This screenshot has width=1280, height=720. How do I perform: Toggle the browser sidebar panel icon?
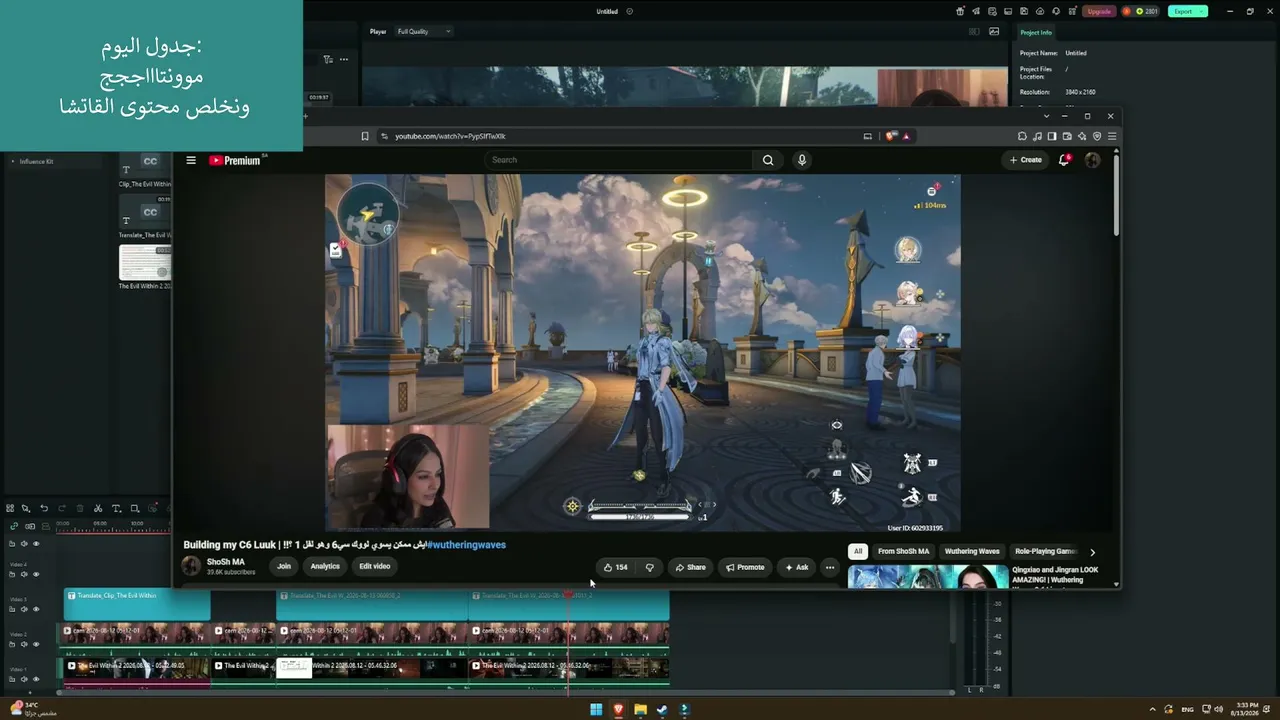click(x=1052, y=136)
